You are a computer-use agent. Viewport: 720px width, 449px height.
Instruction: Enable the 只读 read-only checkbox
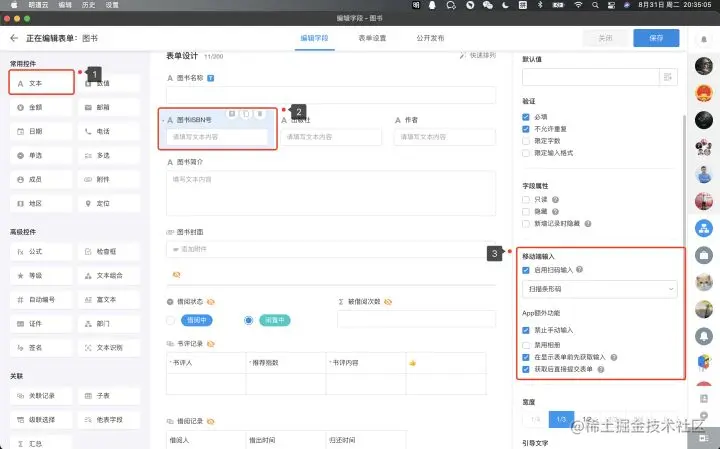point(526,200)
